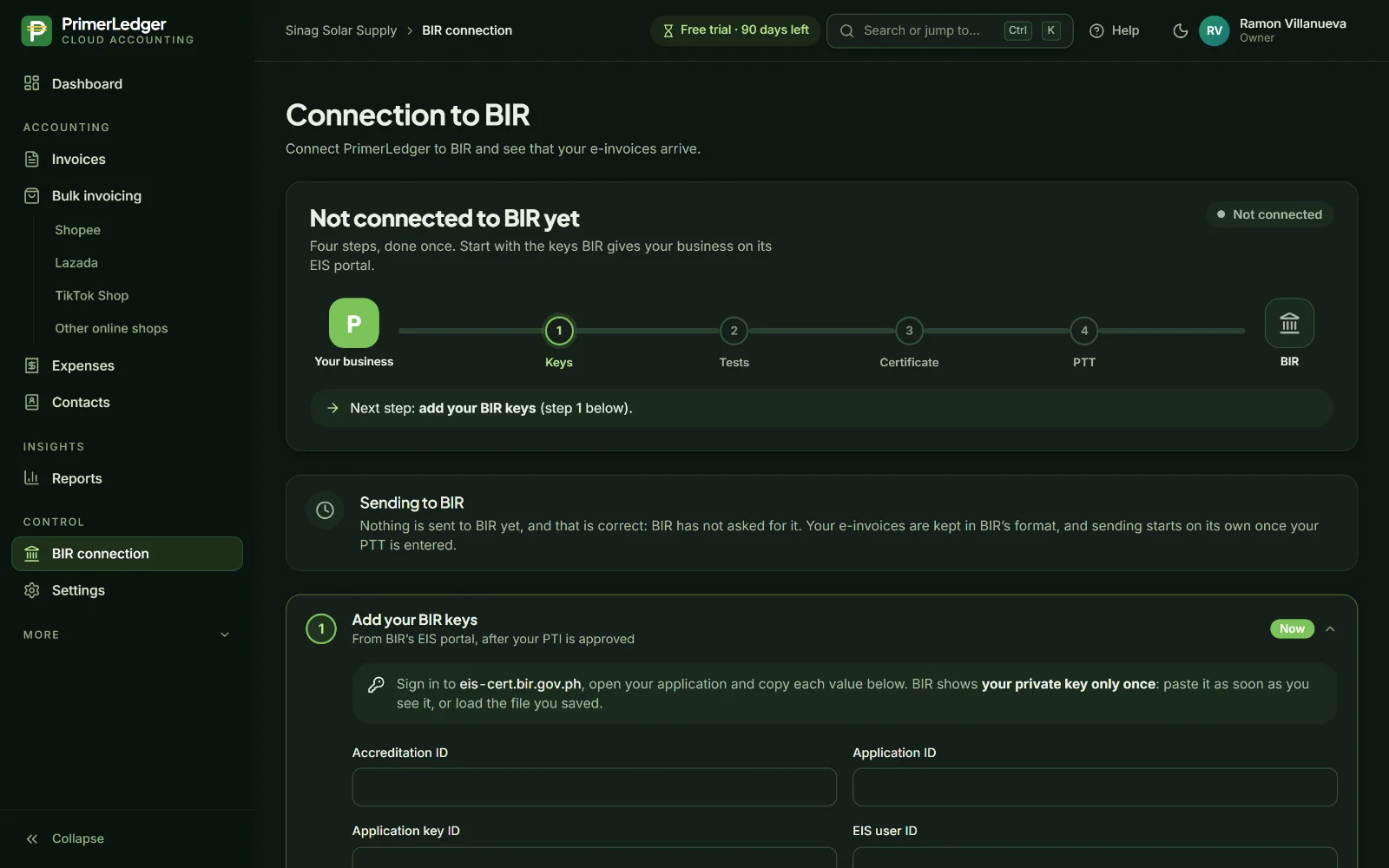The image size is (1389, 868).
Task: Go to Sinag Solar Supply breadcrumb
Action: pos(341,30)
